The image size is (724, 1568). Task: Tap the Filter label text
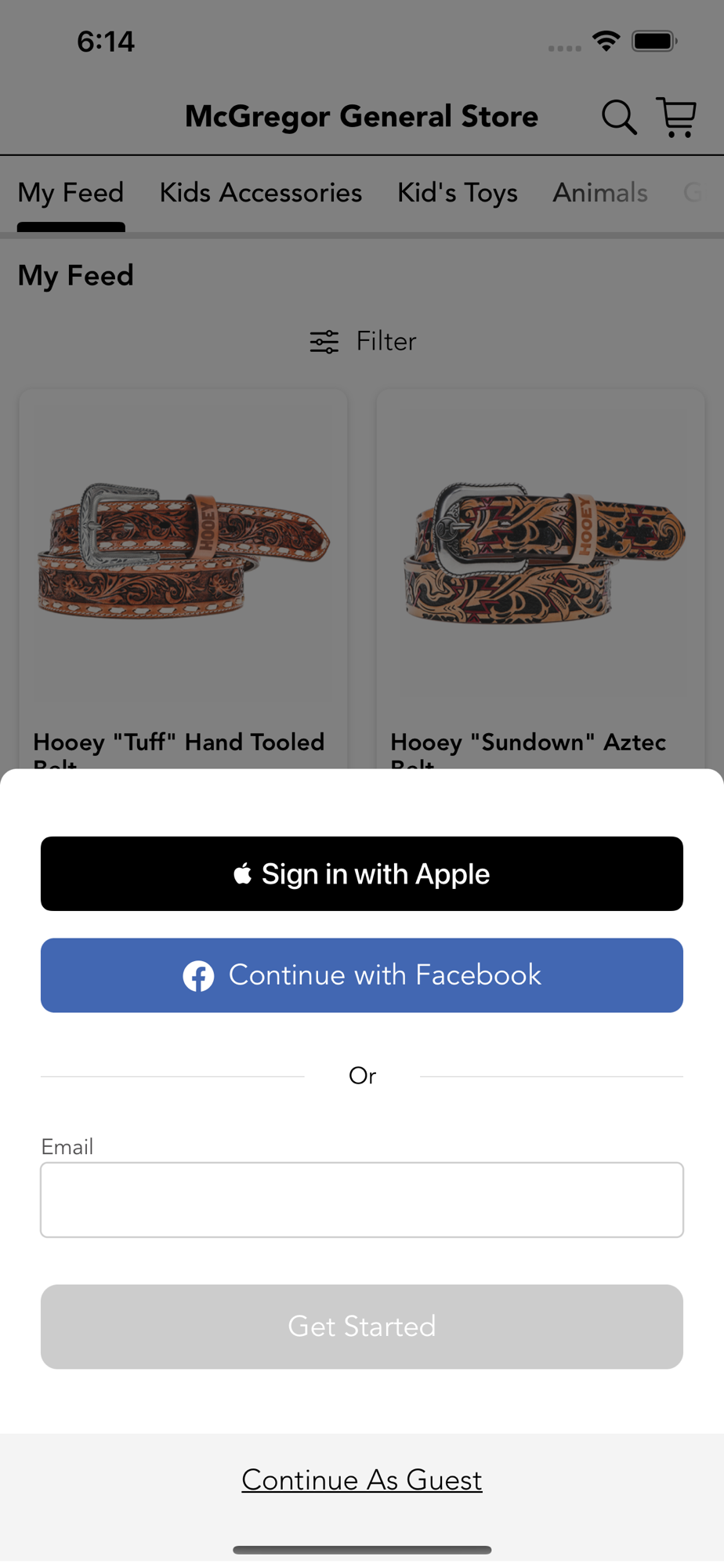(386, 342)
